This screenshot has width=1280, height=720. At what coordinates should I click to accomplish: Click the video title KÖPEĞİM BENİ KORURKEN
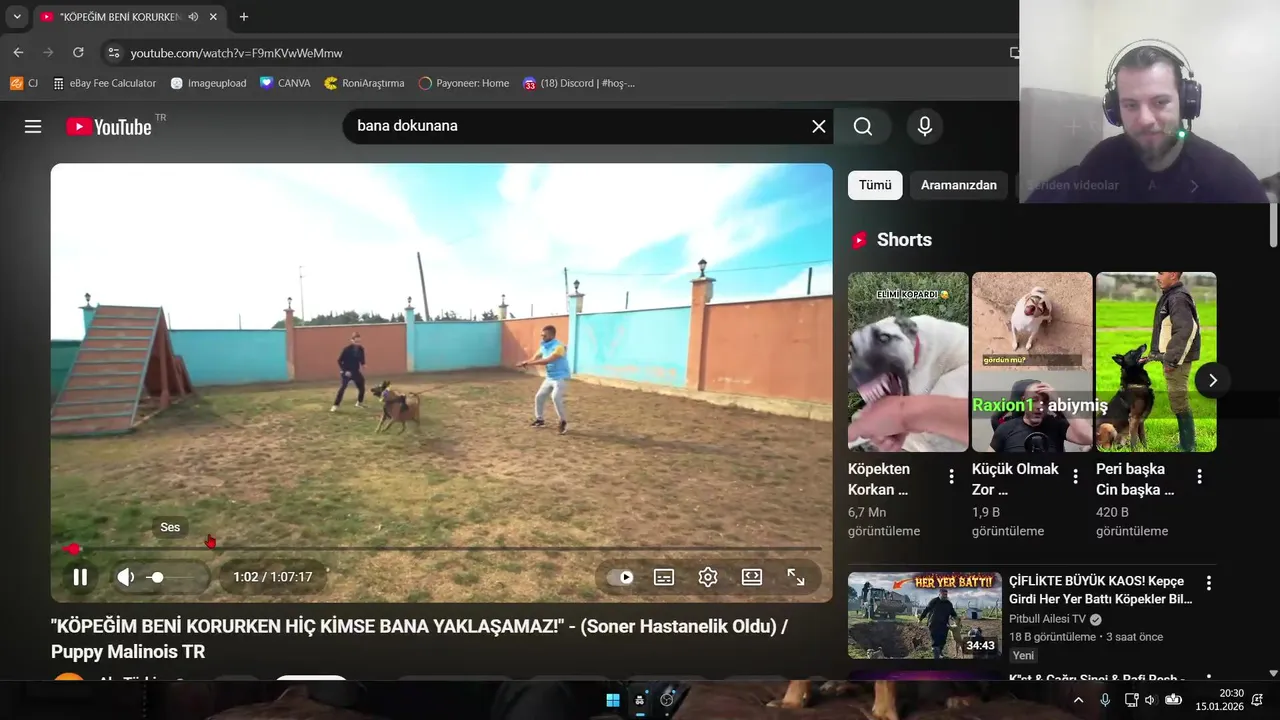pos(419,639)
